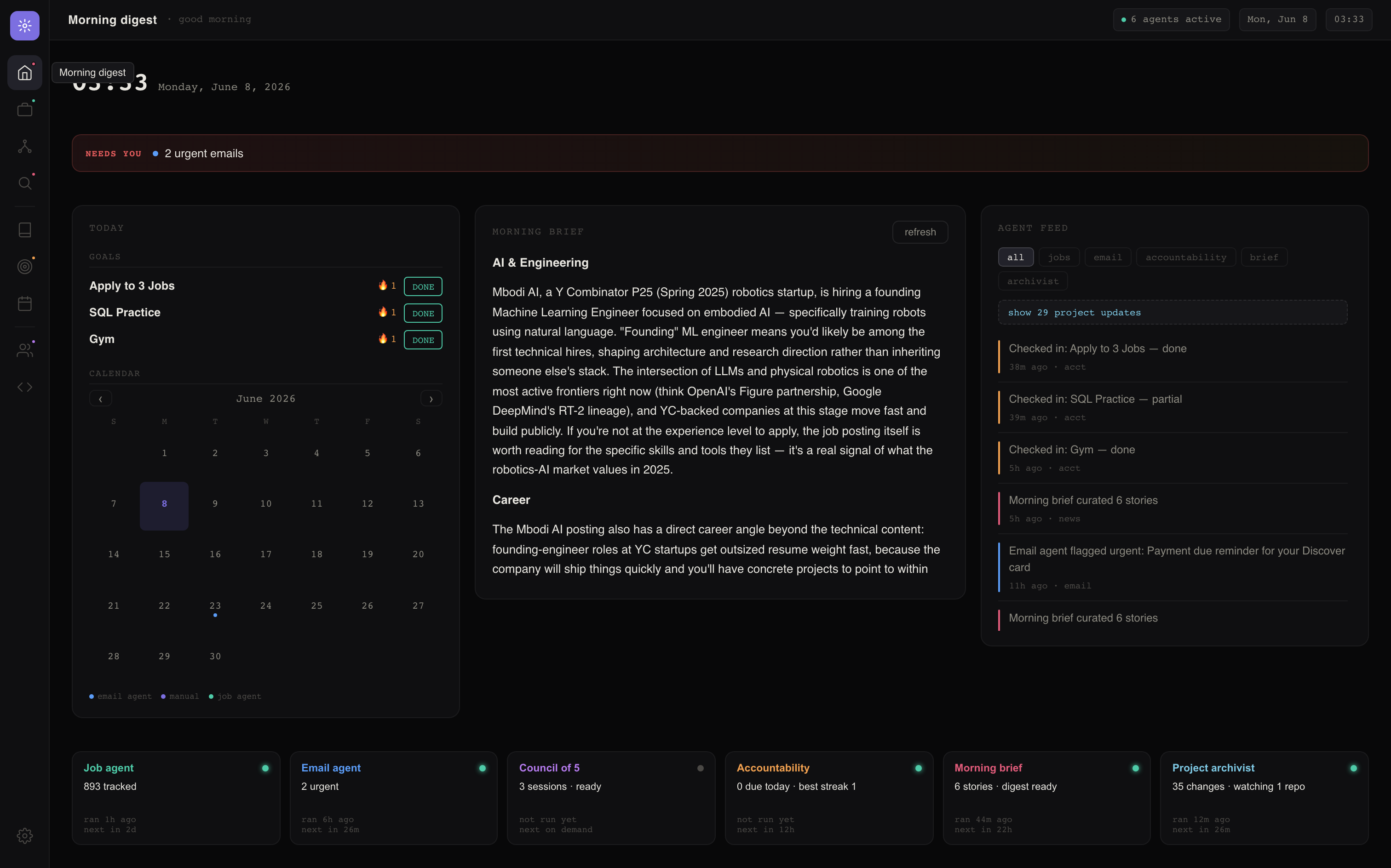Click the purple app logo icon
The width and height of the screenshot is (1391, 868).
25,25
